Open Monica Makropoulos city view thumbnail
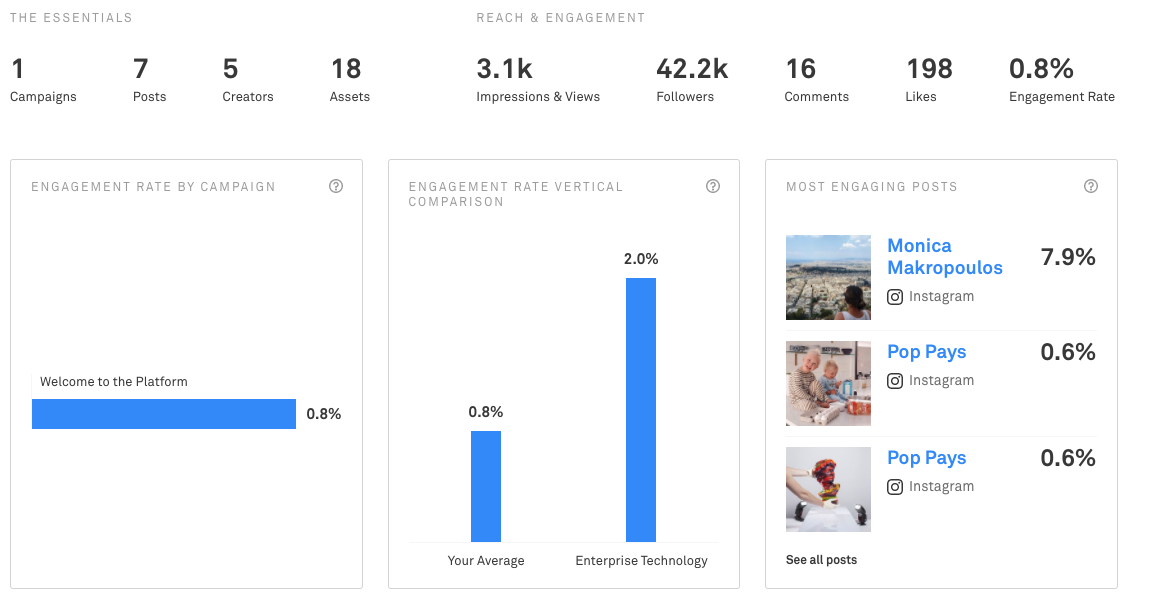 click(828, 277)
